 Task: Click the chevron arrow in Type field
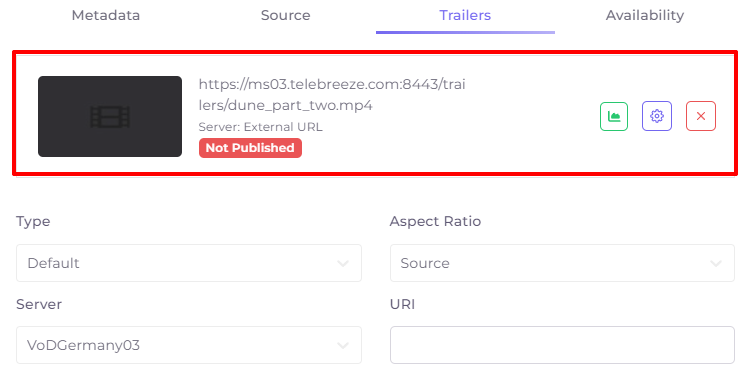(x=343, y=264)
